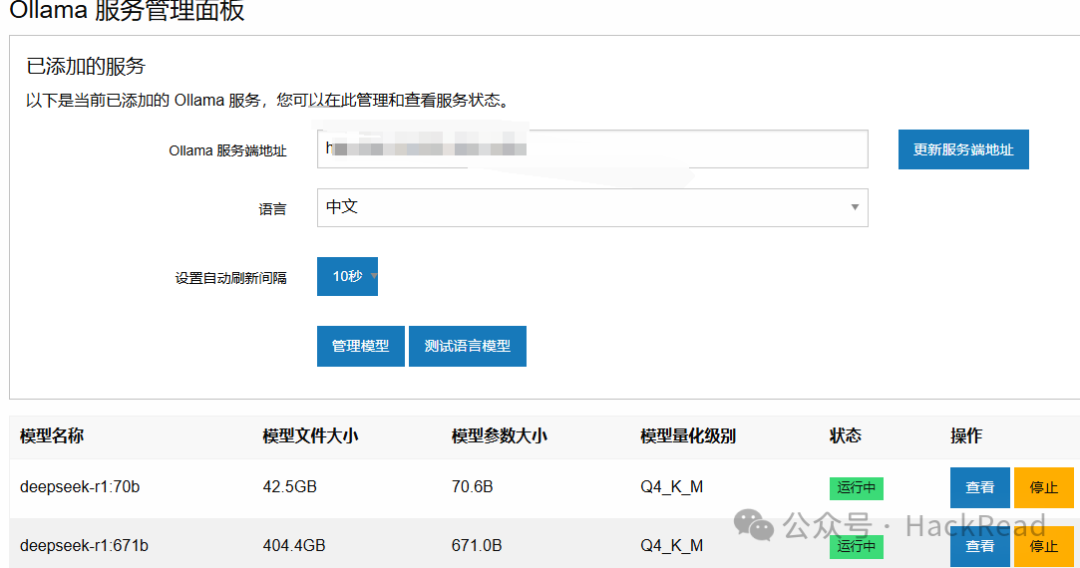Click the 运行中 status badge for deepseek-r1:70b

coord(856,488)
